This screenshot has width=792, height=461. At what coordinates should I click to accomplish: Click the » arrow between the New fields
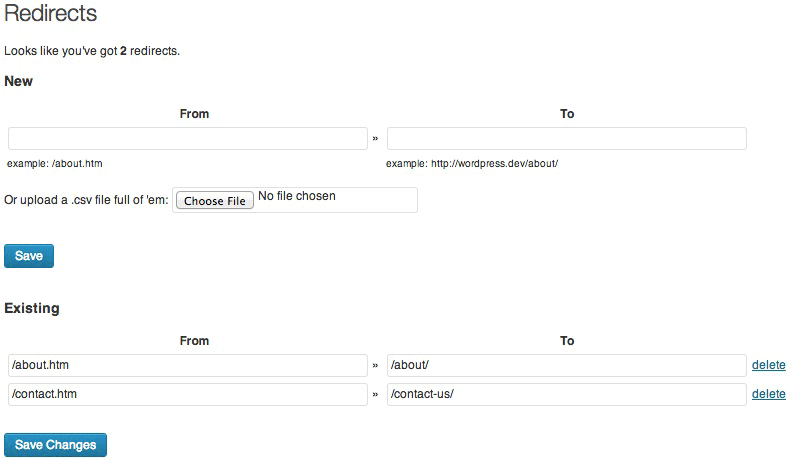pyautogui.click(x=375, y=138)
